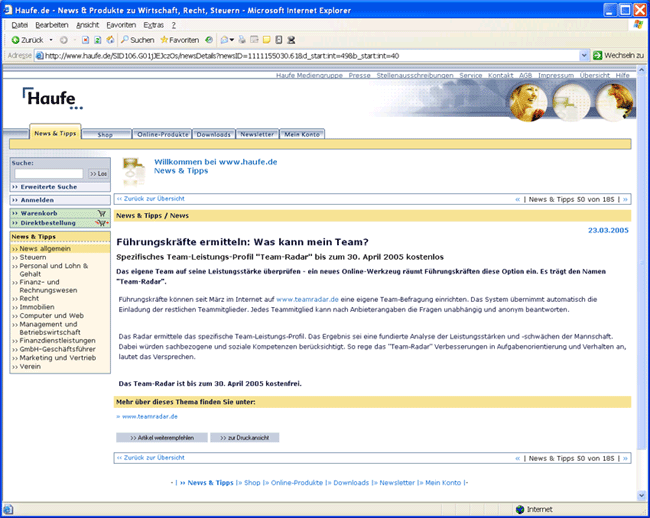Image resolution: width=650 pixels, height=518 pixels.
Task: Click the Internet zone globe in status bar
Action: point(520,509)
